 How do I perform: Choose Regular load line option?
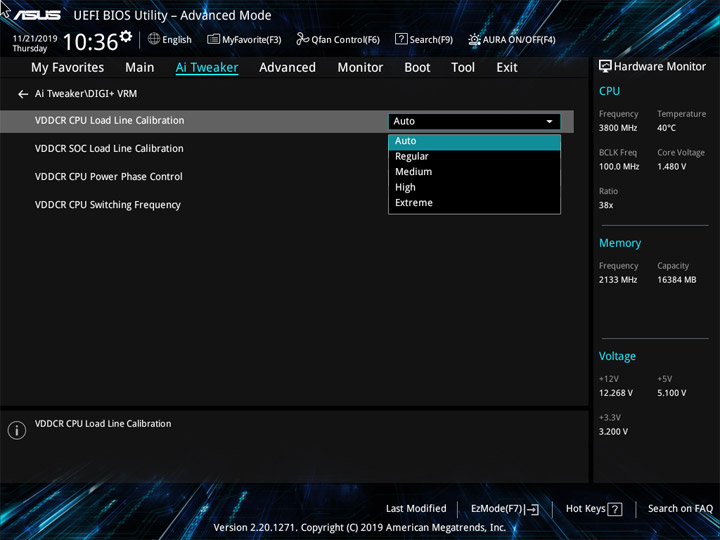[474, 157]
